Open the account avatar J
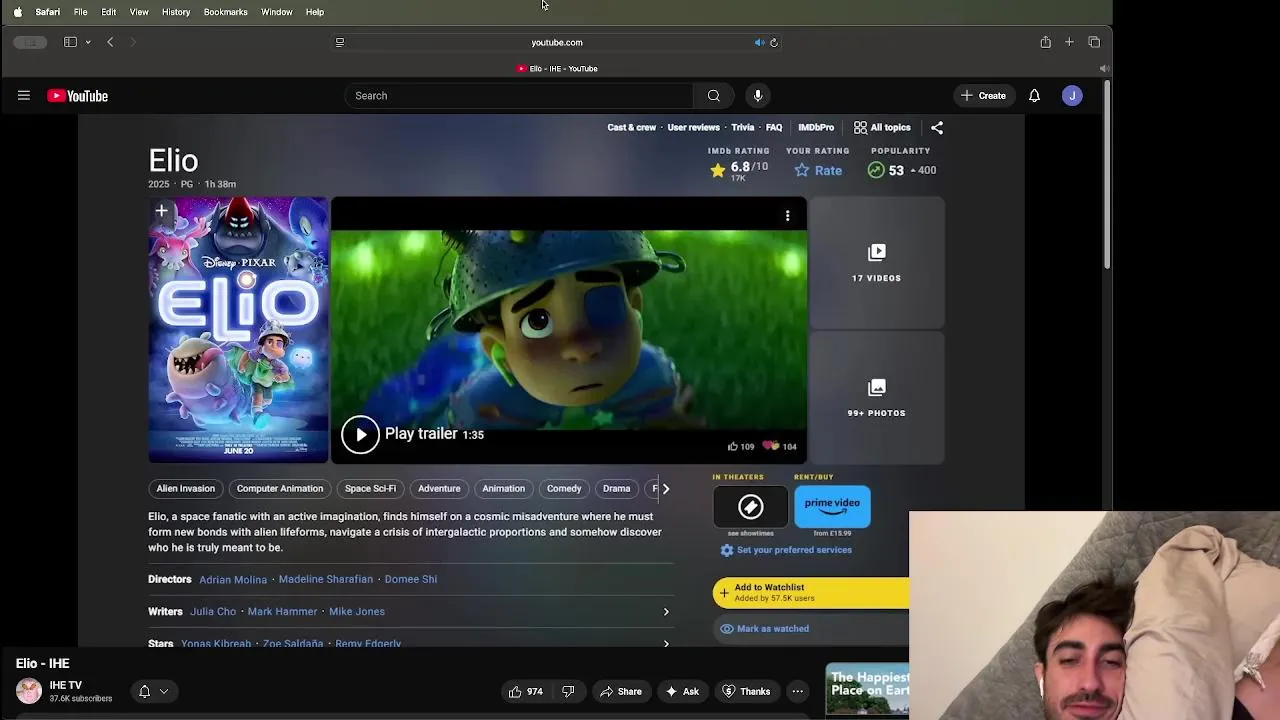This screenshot has width=1280, height=720. [1072, 96]
